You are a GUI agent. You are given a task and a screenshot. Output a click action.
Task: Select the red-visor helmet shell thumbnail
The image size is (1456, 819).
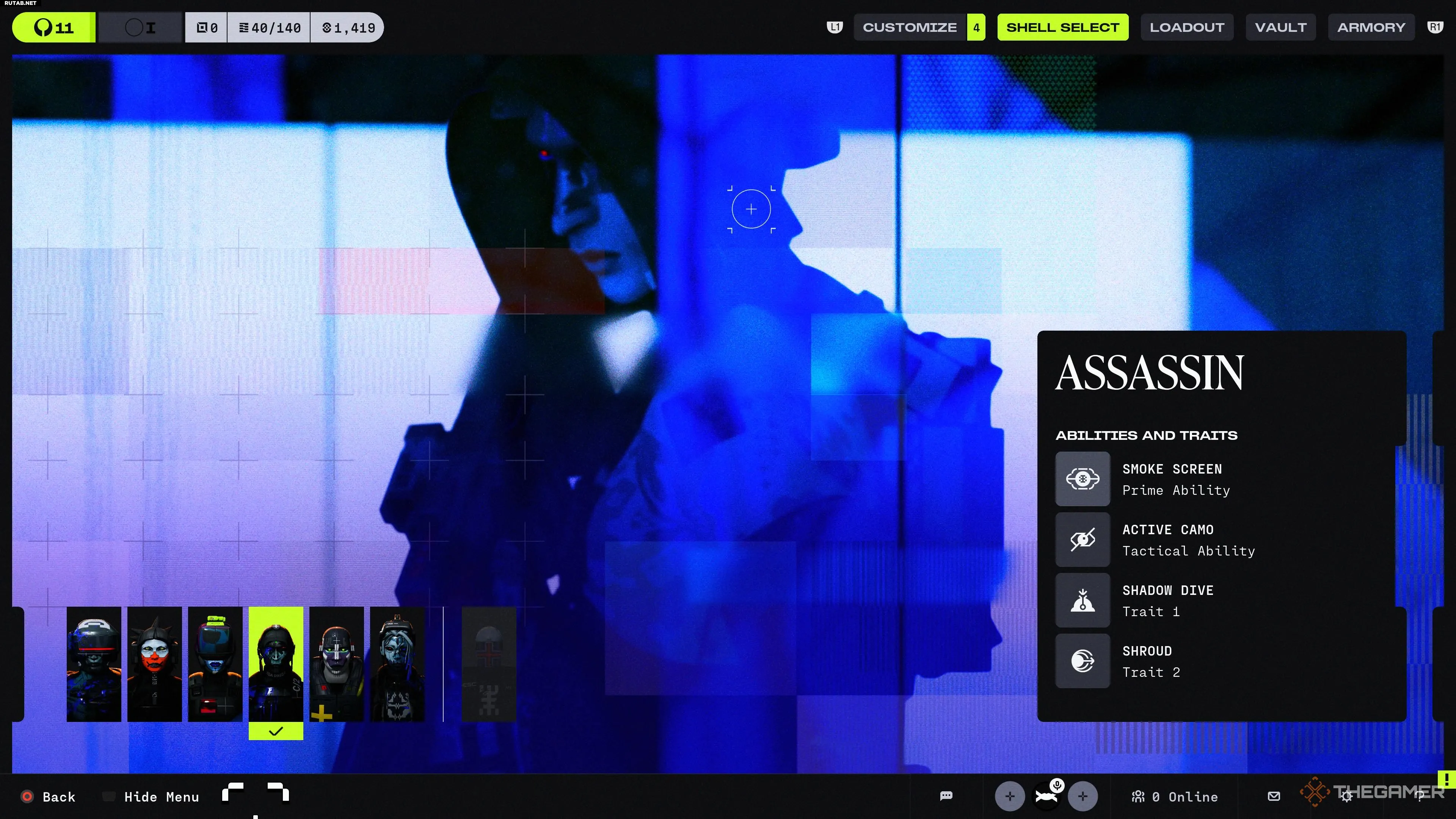pyautogui.click(x=94, y=664)
